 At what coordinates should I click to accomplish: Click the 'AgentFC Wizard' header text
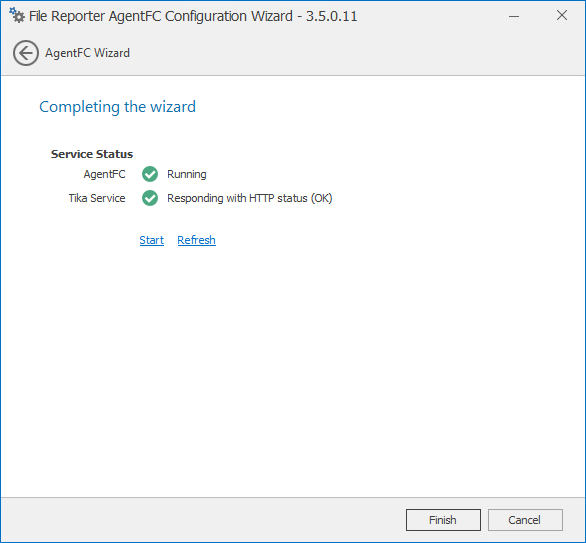pyautogui.click(x=87, y=53)
